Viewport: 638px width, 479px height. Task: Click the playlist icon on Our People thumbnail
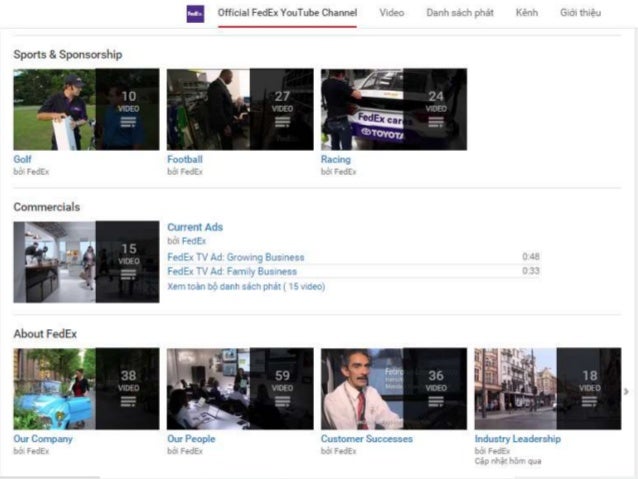pos(282,402)
